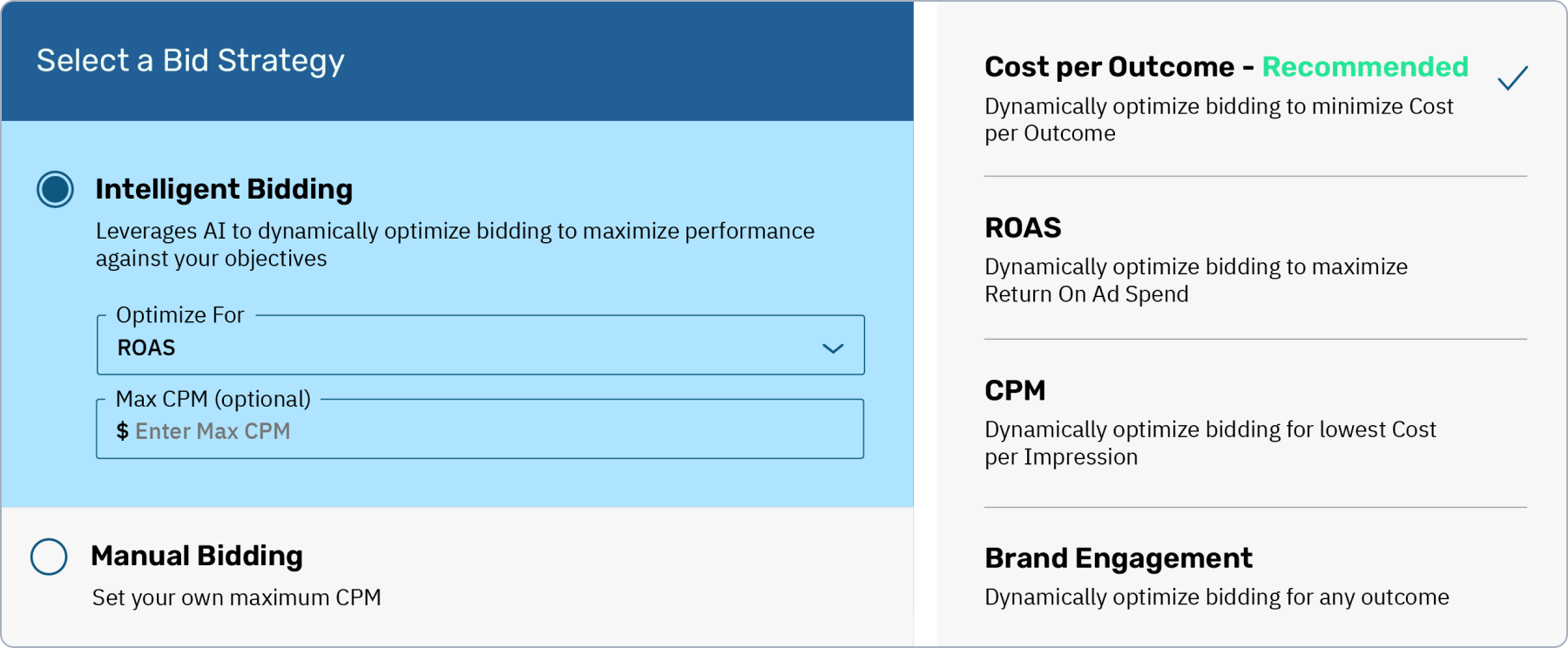
Task: Click the Select a Bid Strategy header
Action: (x=191, y=61)
